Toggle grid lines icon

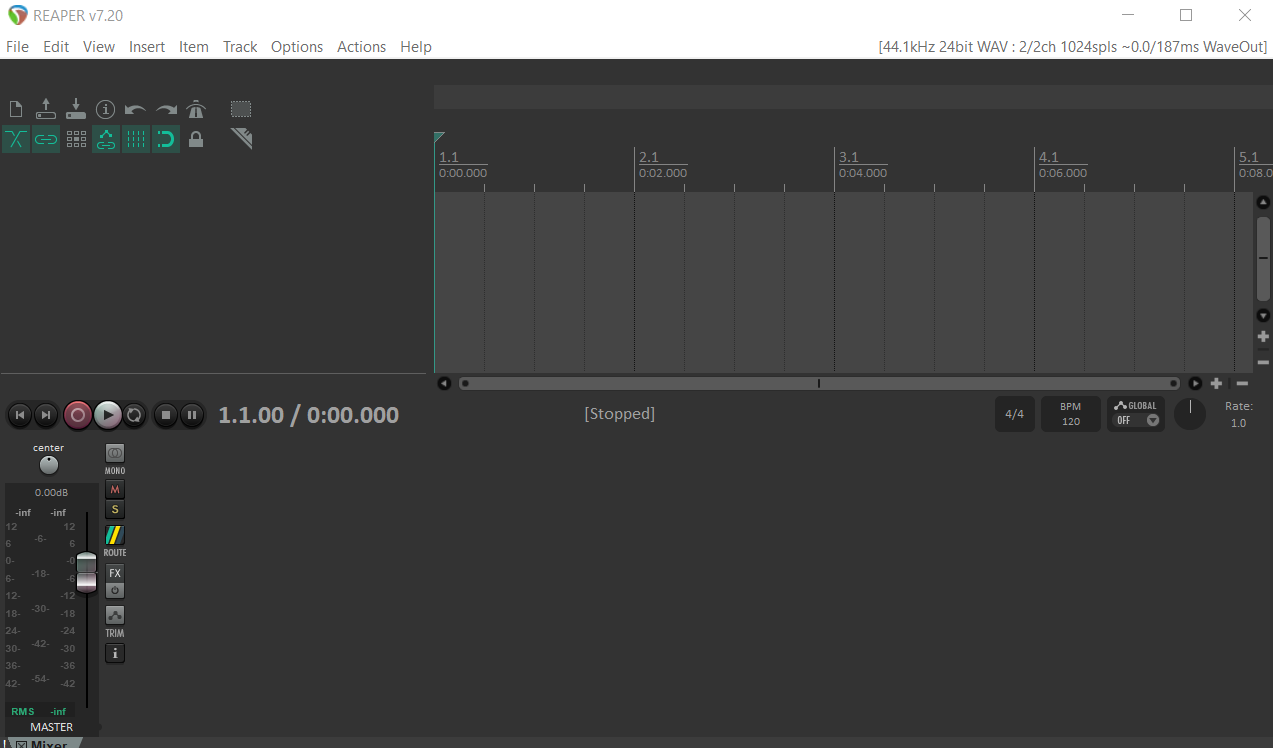[x=136, y=139]
